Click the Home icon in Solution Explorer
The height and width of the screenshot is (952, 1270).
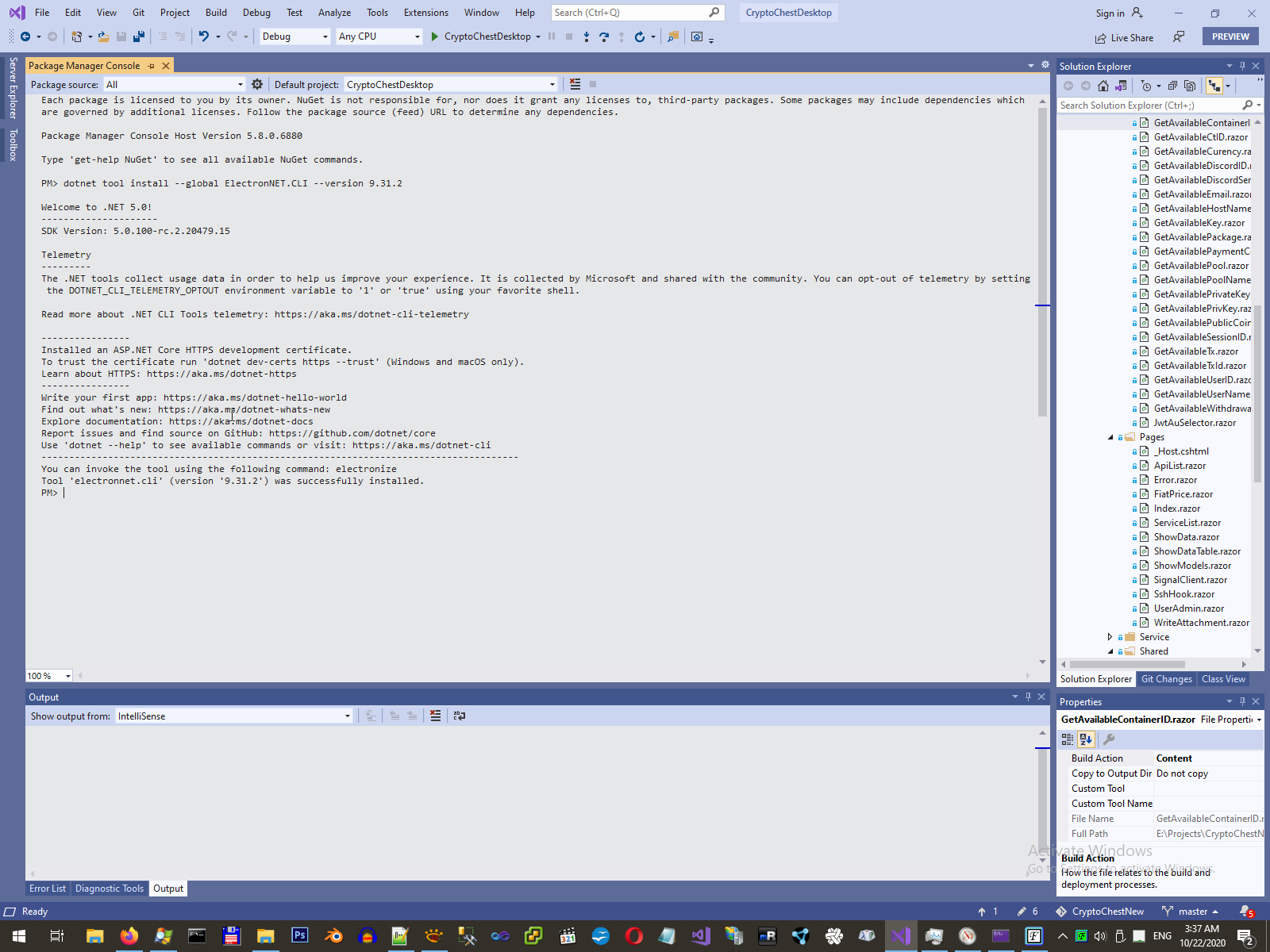1103,86
